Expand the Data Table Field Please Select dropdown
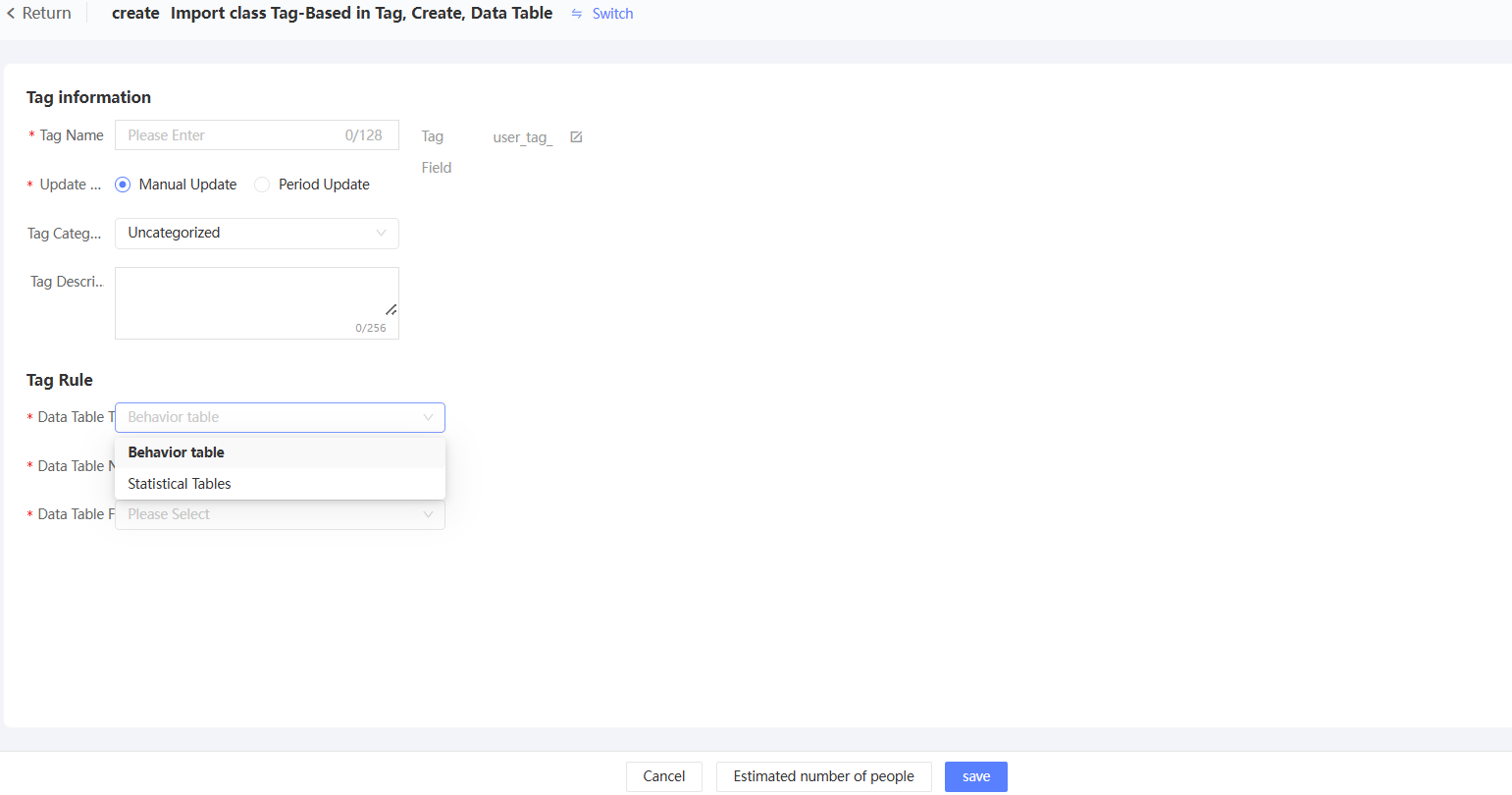Screen dimensions: 1512x795 pyautogui.click(x=280, y=514)
